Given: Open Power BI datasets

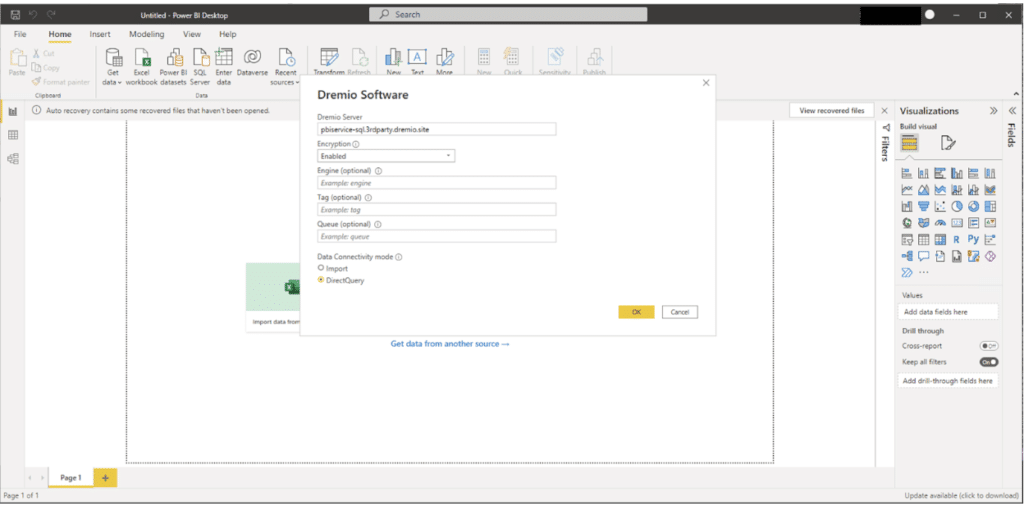Looking at the screenshot, I should [173, 67].
